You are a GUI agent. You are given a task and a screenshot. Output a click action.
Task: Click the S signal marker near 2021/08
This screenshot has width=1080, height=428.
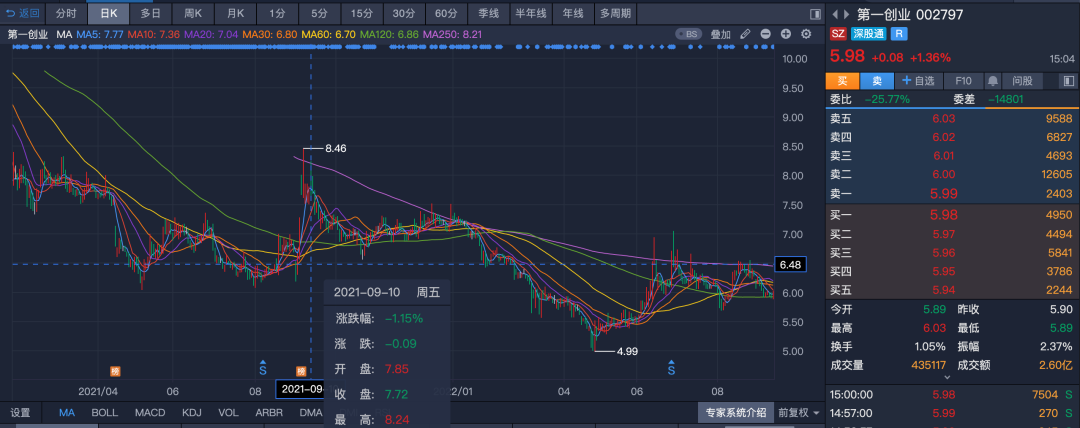coord(262,367)
